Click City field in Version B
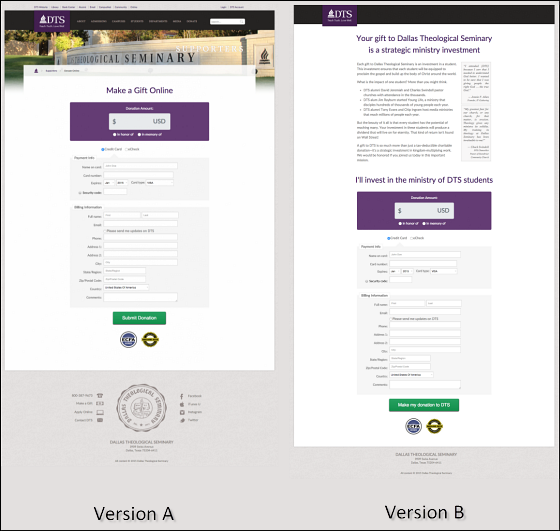The height and width of the screenshot is (531, 560). click(x=425, y=350)
